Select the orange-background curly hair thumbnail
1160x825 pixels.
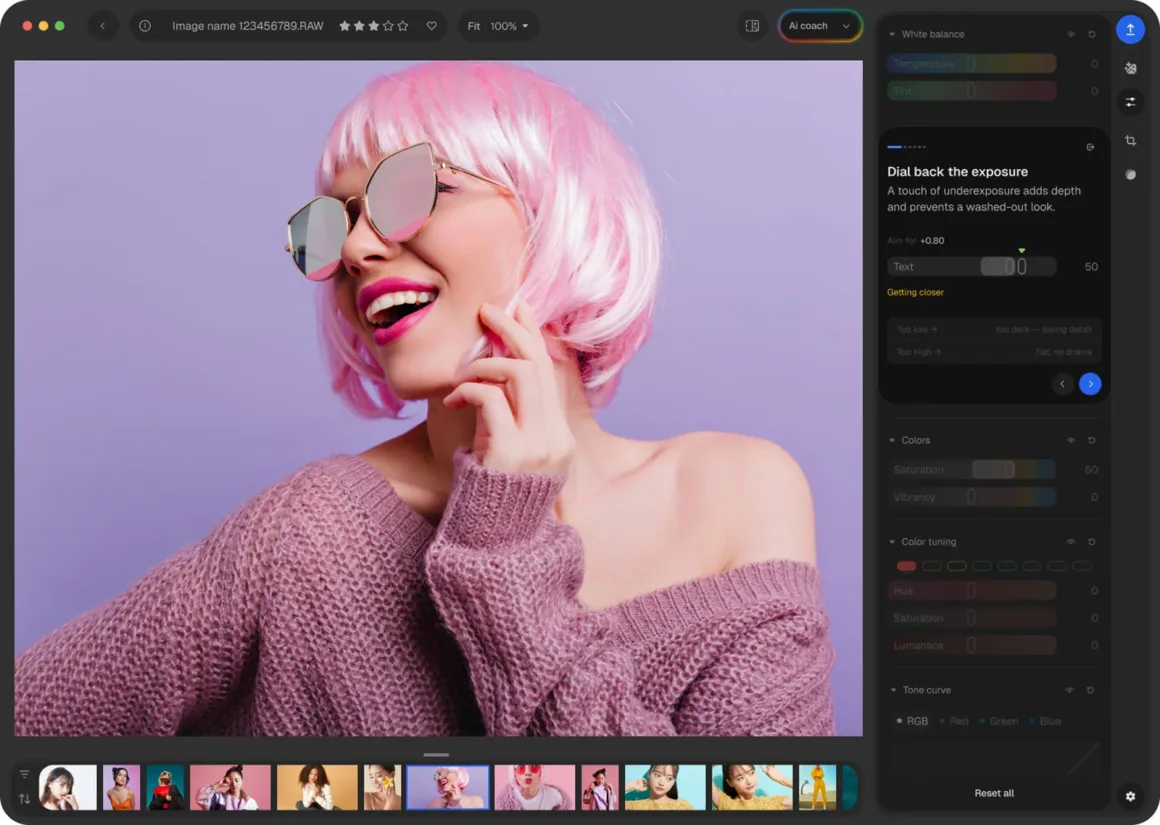[317, 787]
